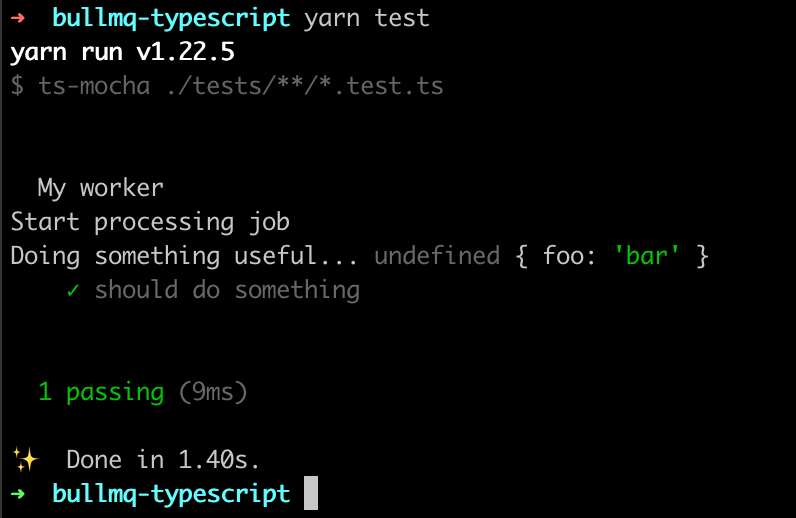Click the terminal cursor block

click(x=311, y=493)
